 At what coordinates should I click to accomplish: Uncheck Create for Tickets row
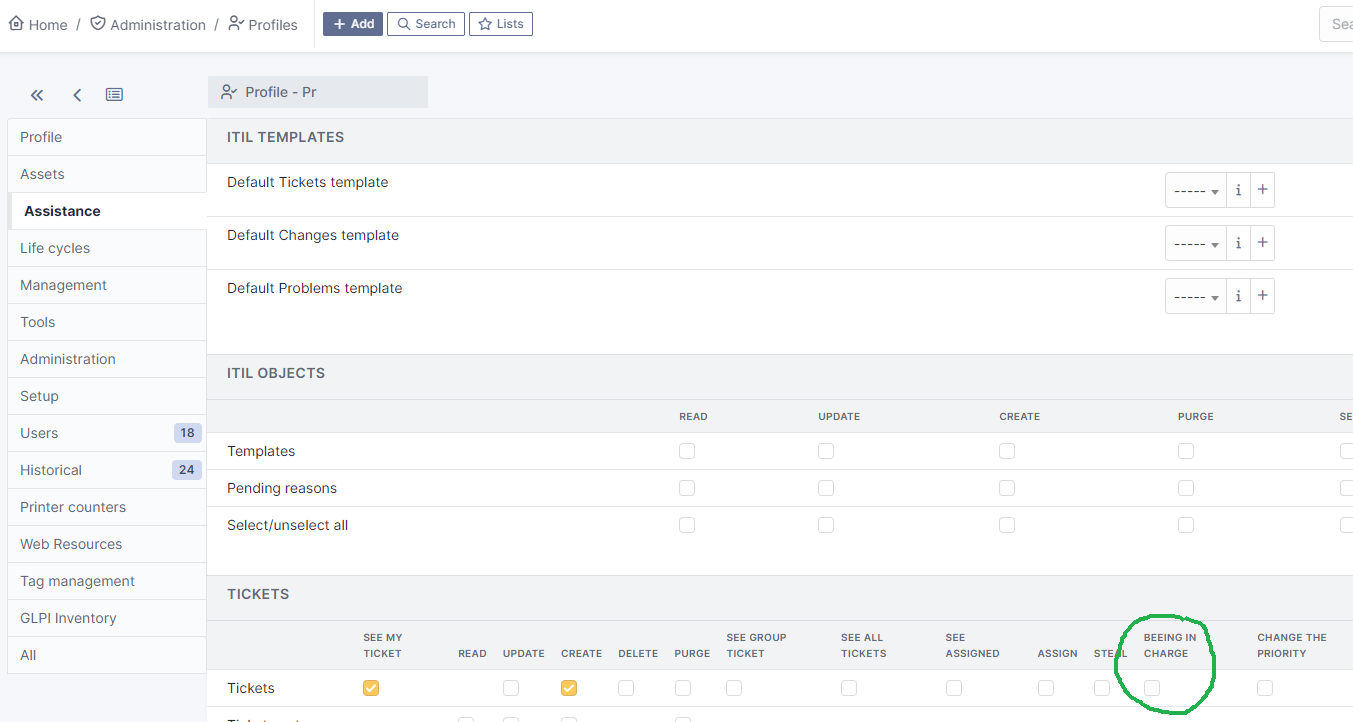(x=569, y=688)
